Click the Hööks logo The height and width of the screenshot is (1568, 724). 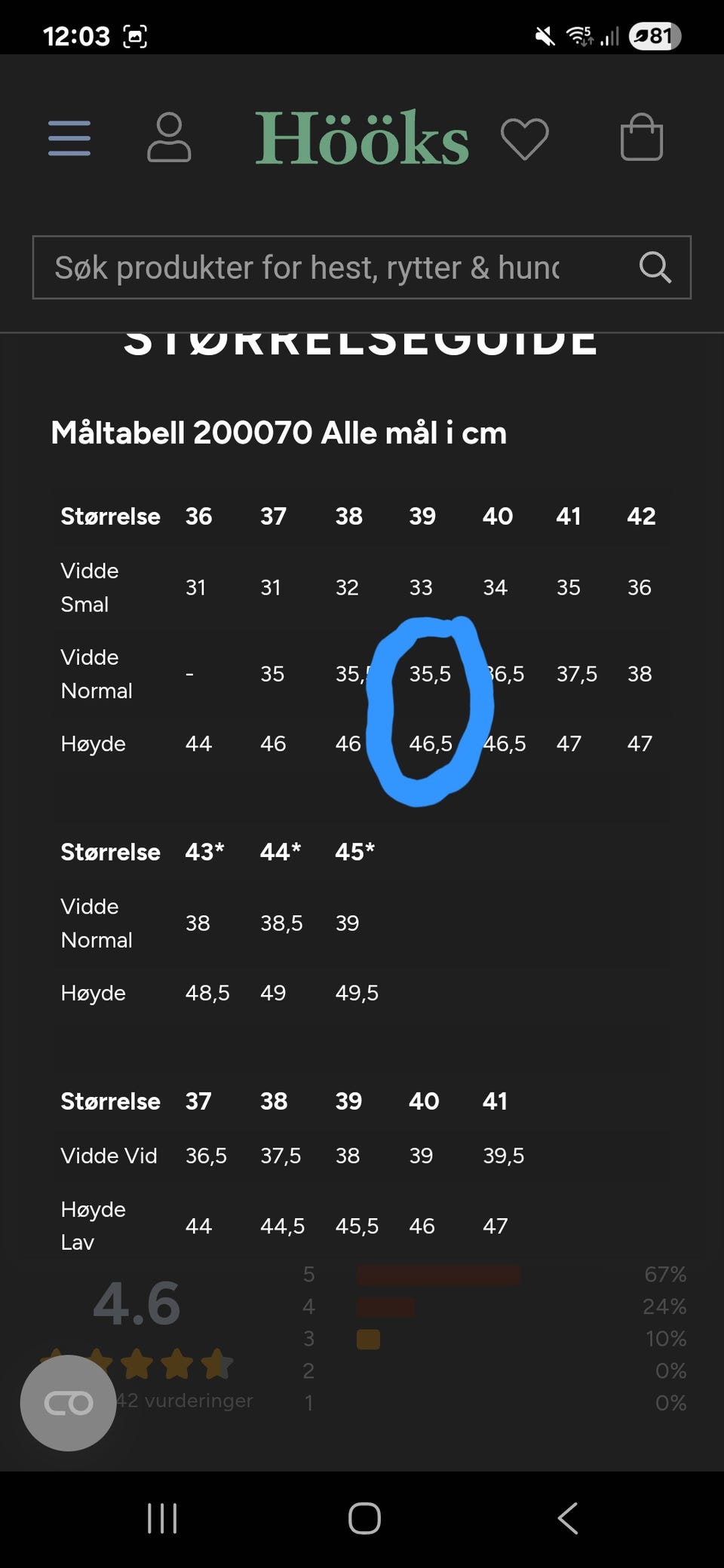pyautogui.click(x=363, y=137)
